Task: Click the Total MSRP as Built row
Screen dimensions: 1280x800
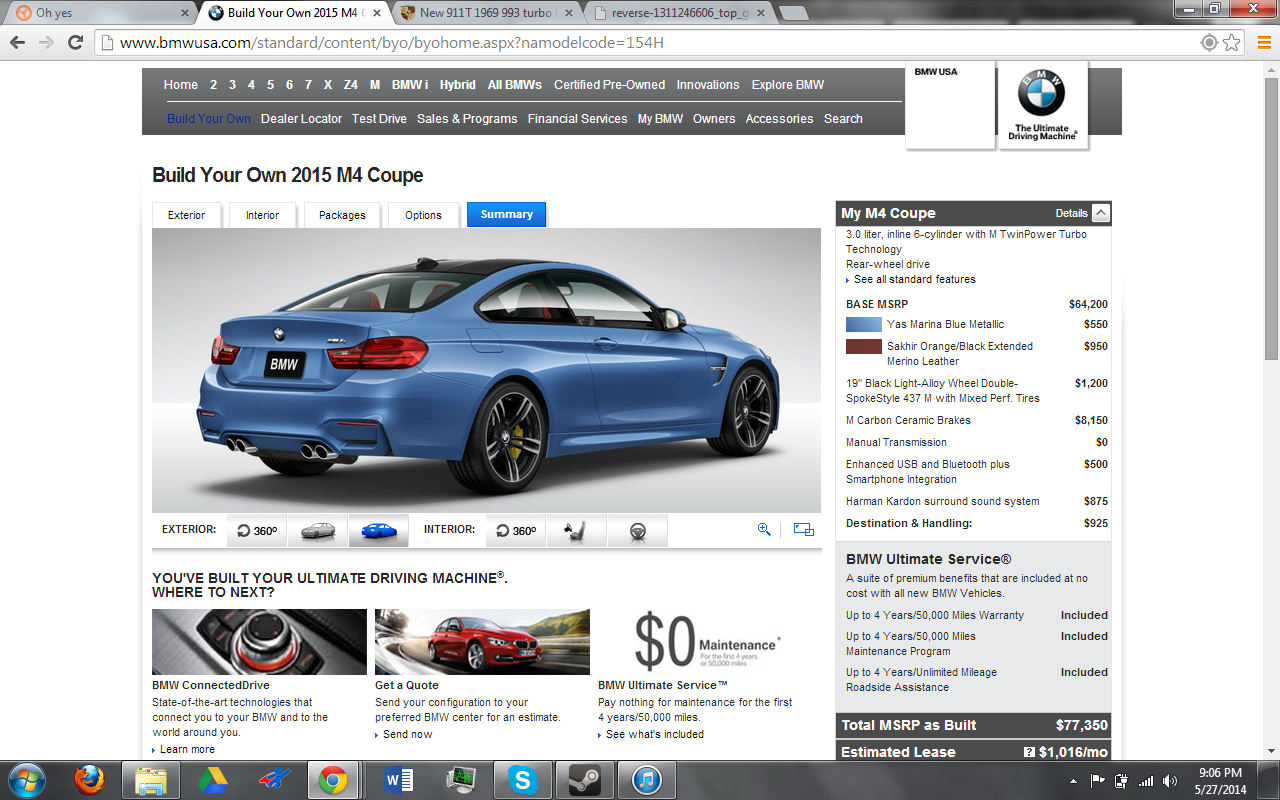Action: (x=974, y=725)
